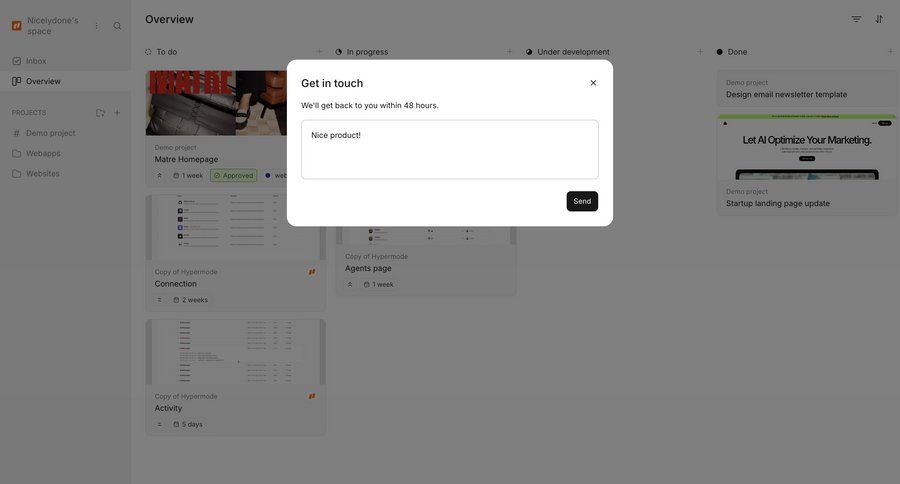The image size is (900, 484).
Task: Send the feedback message
Action: (x=582, y=201)
